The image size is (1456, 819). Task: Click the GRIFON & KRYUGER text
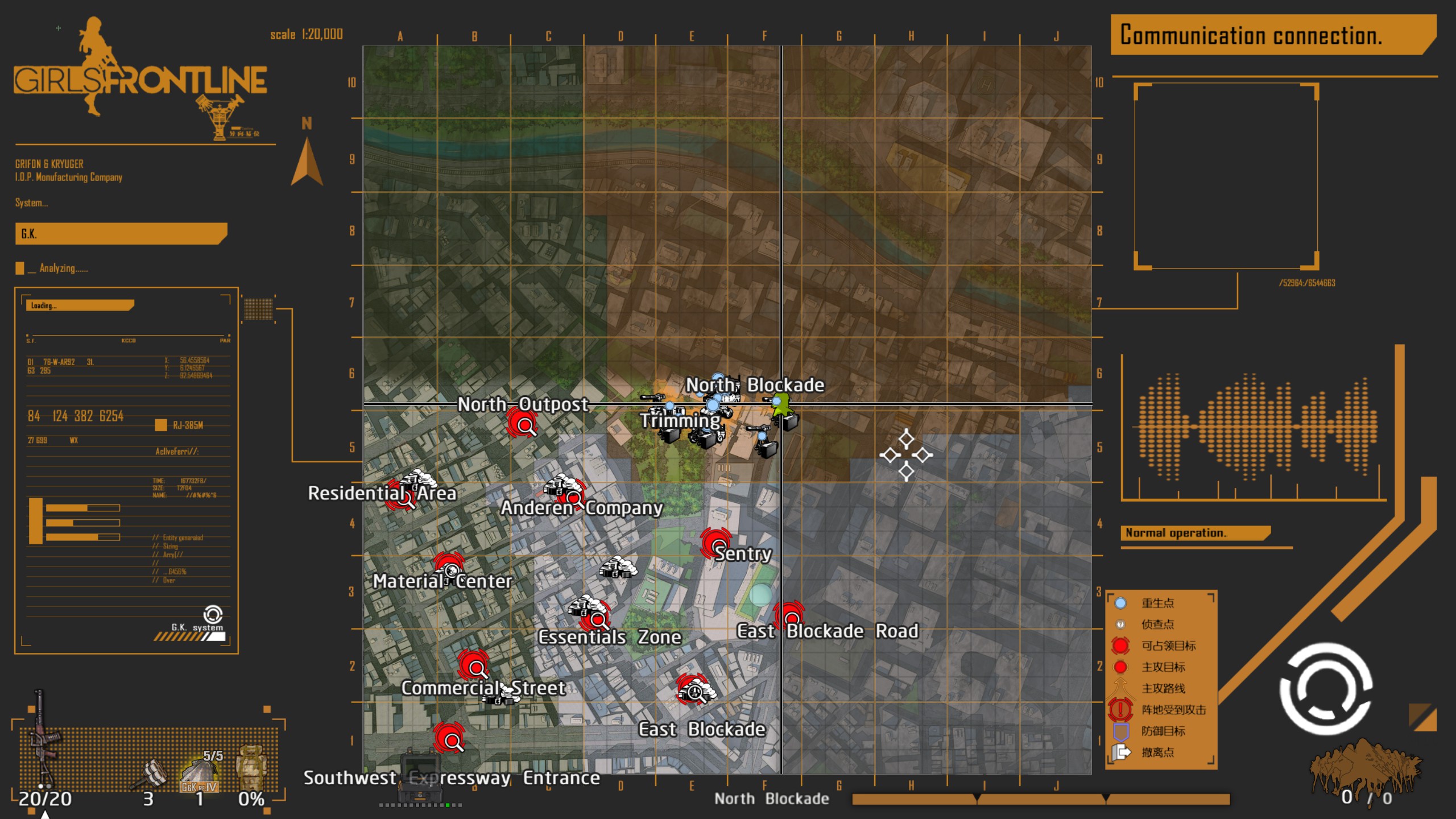coord(49,164)
